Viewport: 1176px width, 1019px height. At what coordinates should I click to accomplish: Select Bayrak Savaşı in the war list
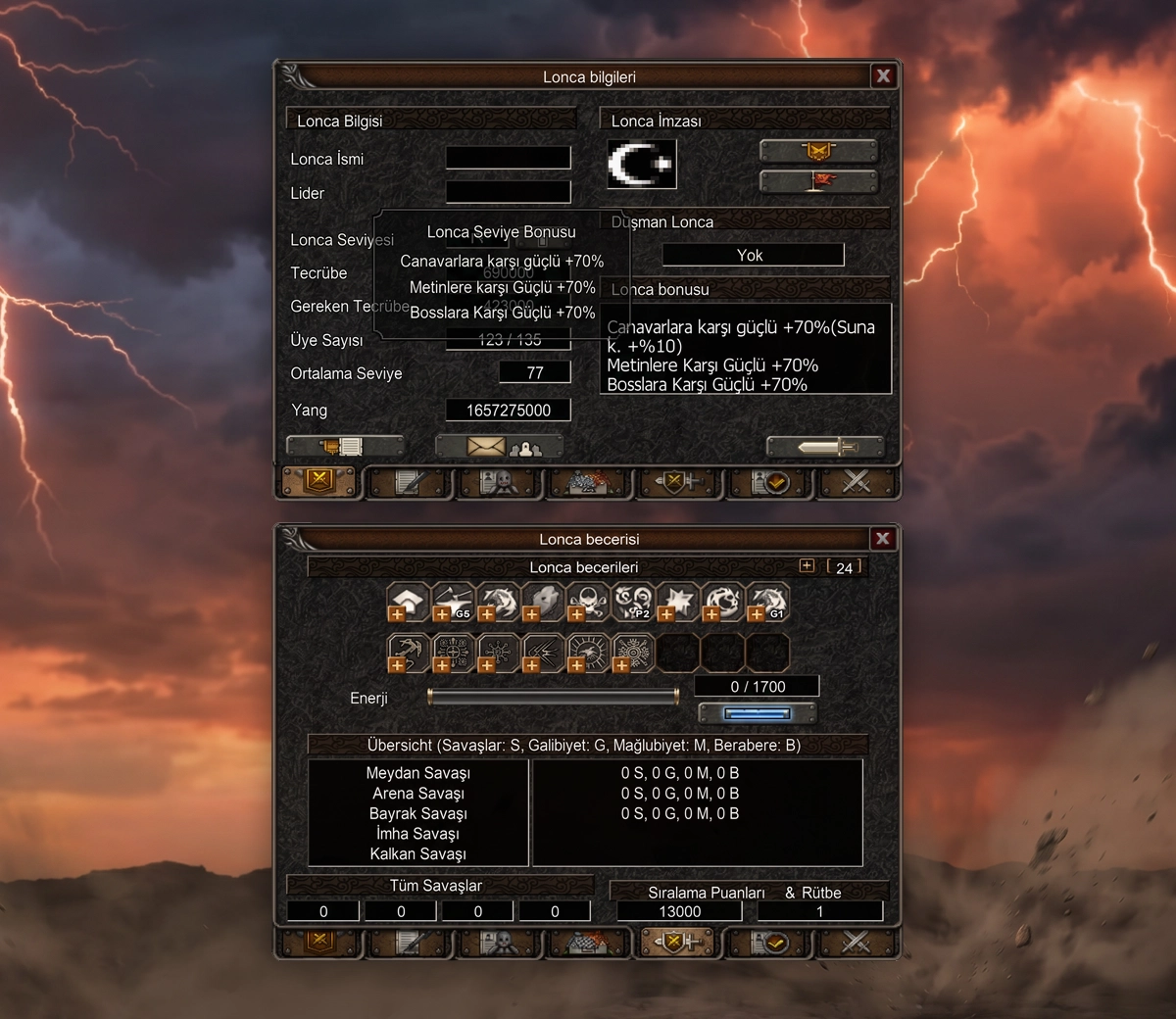click(x=418, y=813)
